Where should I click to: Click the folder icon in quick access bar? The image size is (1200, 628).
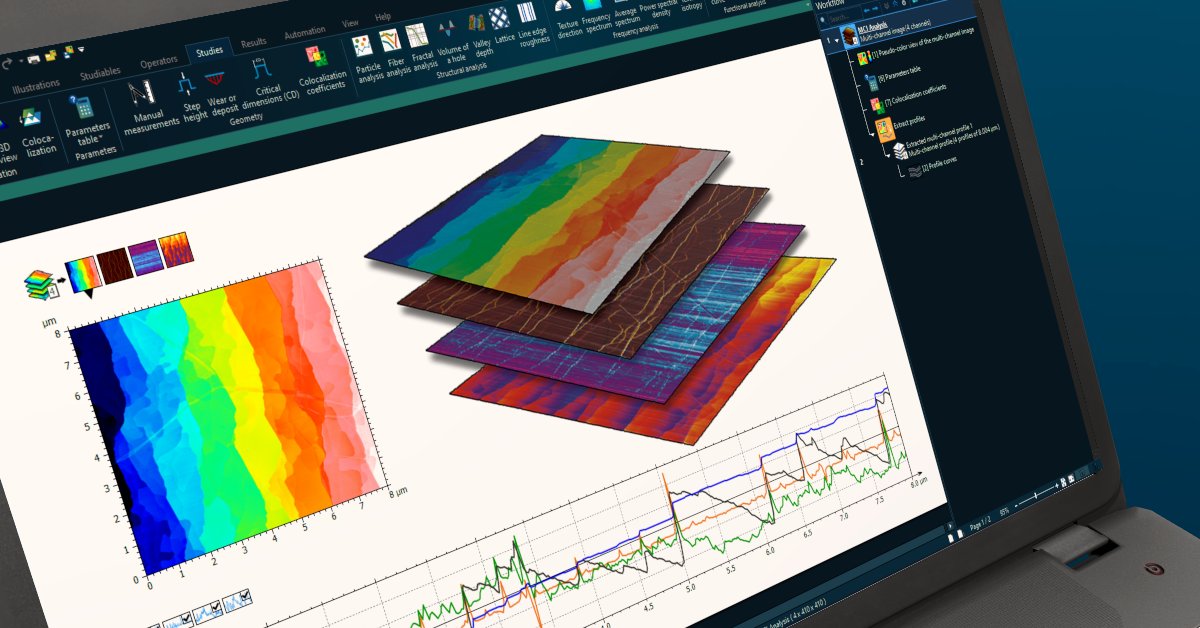(50, 55)
